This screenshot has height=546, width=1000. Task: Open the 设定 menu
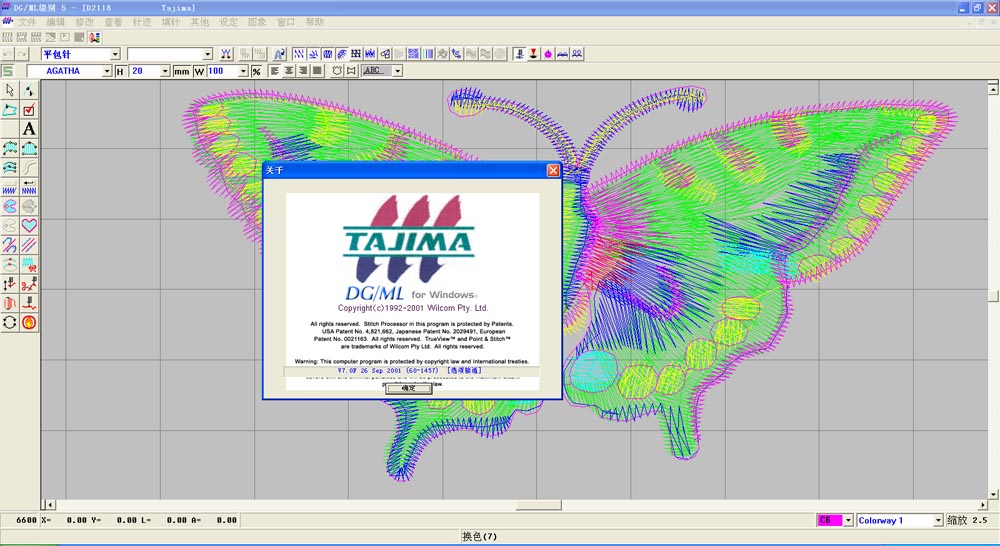click(228, 22)
